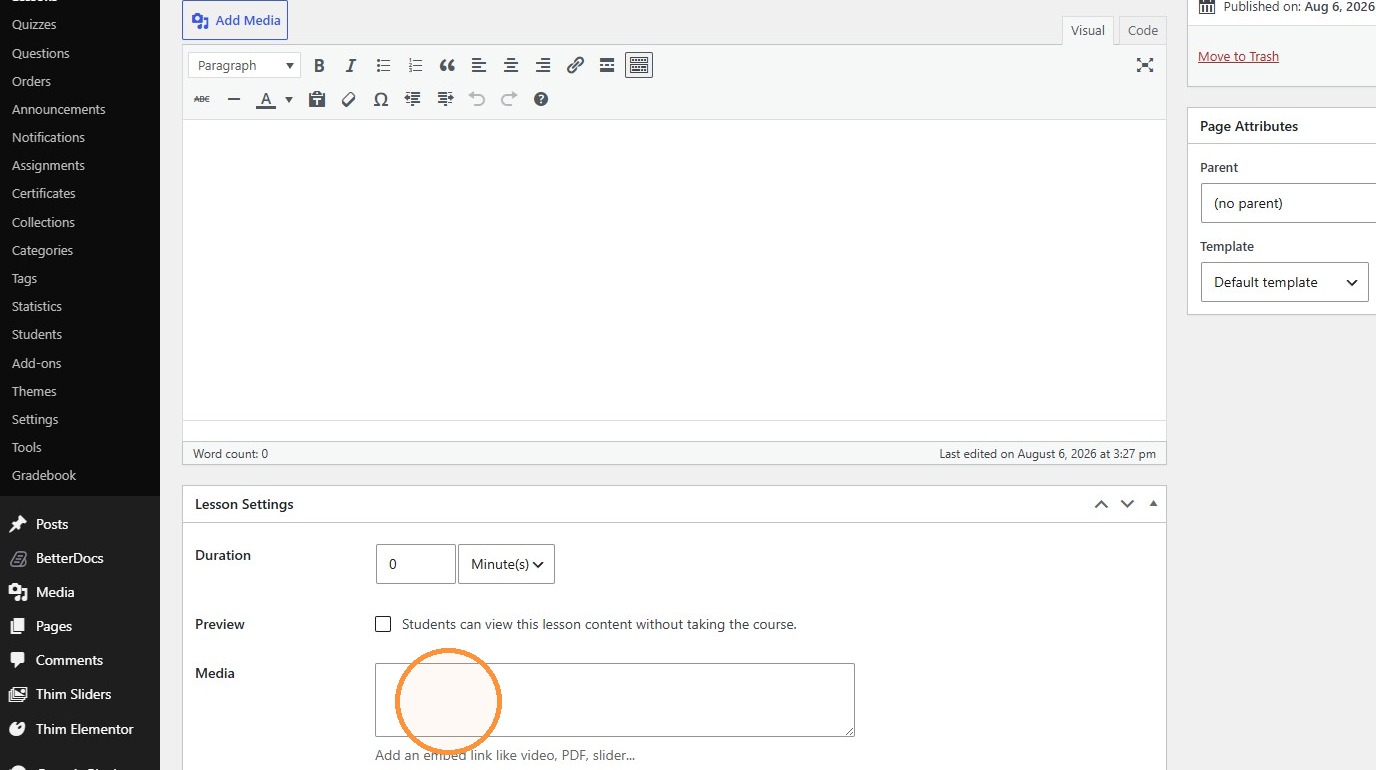This screenshot has width=1376, height=770.
Task: Toggle bold formatting in editor toolbar
Action: pos(319,65)
